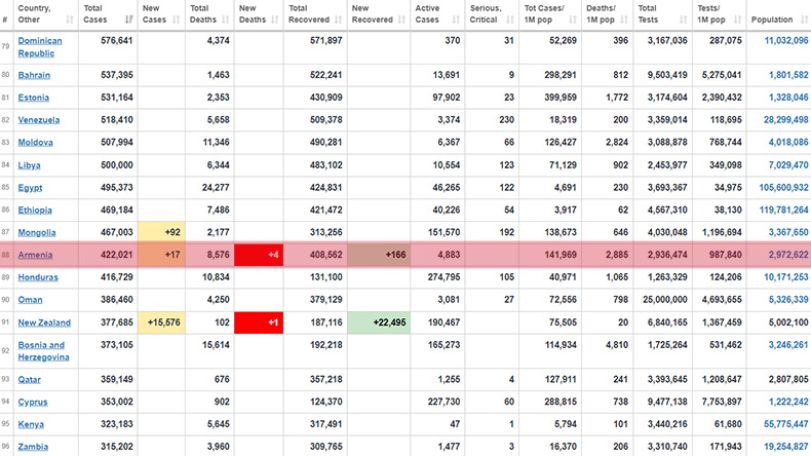Screen dimensions: 811x456
Task: Sort by New Recovered column arrows
Action: pyautogui.click(x=402, y=20)
